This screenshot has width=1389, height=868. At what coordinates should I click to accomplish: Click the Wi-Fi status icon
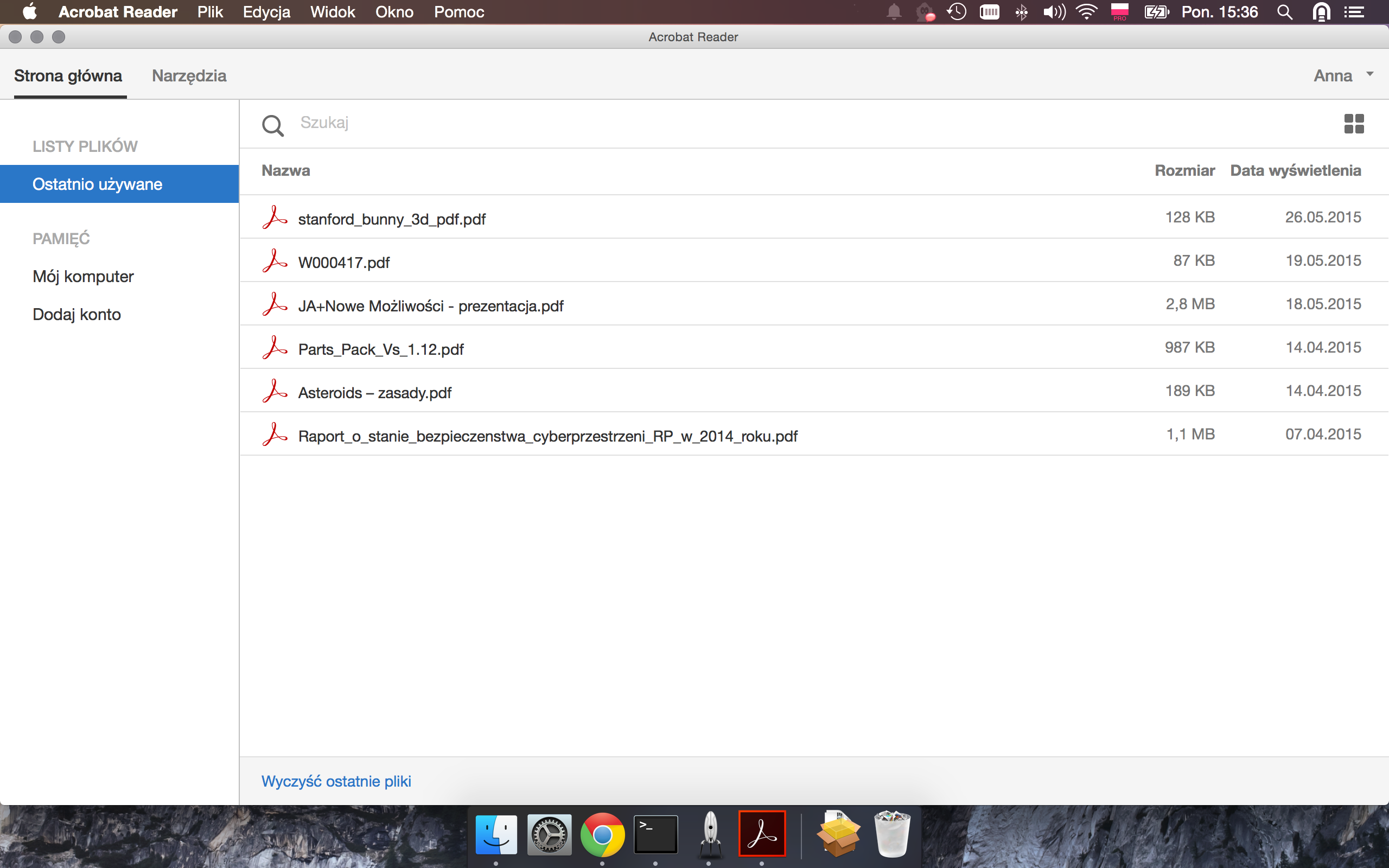coord(1086,12)
